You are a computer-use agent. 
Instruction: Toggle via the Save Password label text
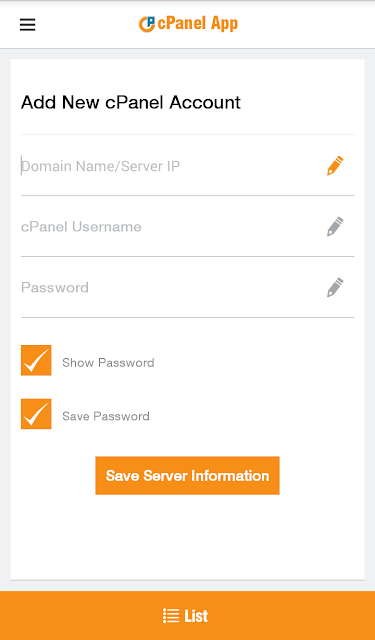(x=106, y=416)
